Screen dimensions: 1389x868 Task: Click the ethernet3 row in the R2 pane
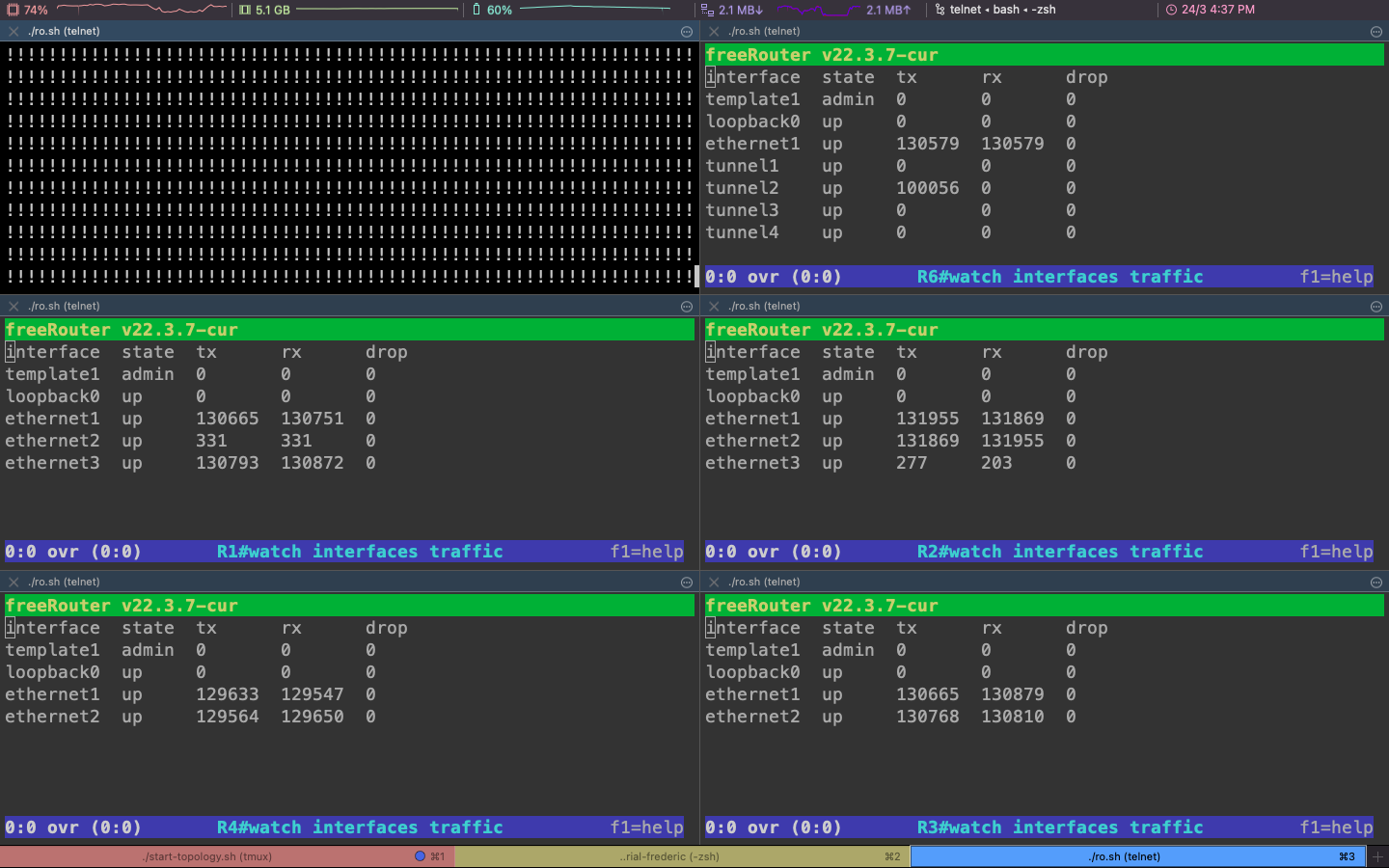(752, 463)
